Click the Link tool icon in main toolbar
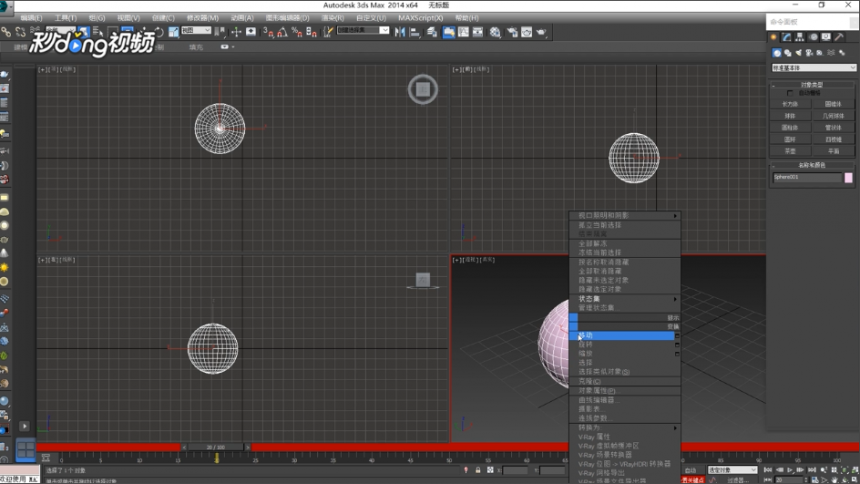The width and height of the screenshot is (860, 484). [6, 32]
